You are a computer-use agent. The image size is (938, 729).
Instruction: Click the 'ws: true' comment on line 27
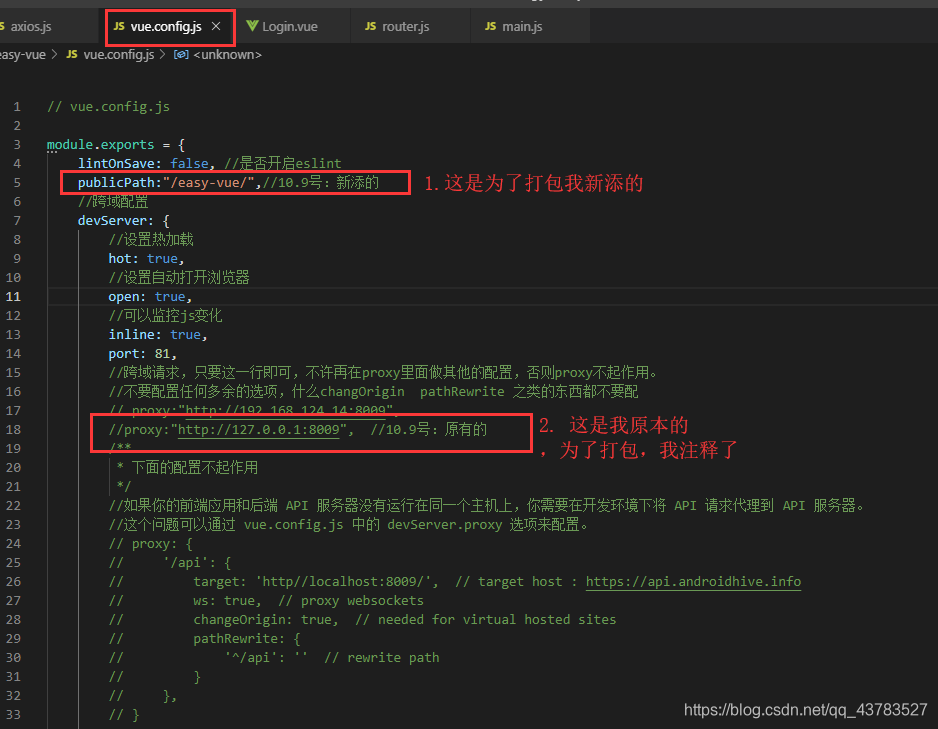tap(224, 600)
